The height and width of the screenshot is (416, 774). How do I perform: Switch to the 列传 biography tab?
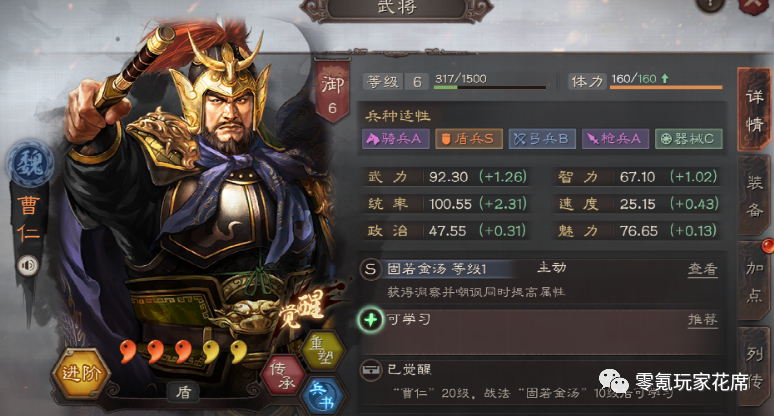[754, 366]
